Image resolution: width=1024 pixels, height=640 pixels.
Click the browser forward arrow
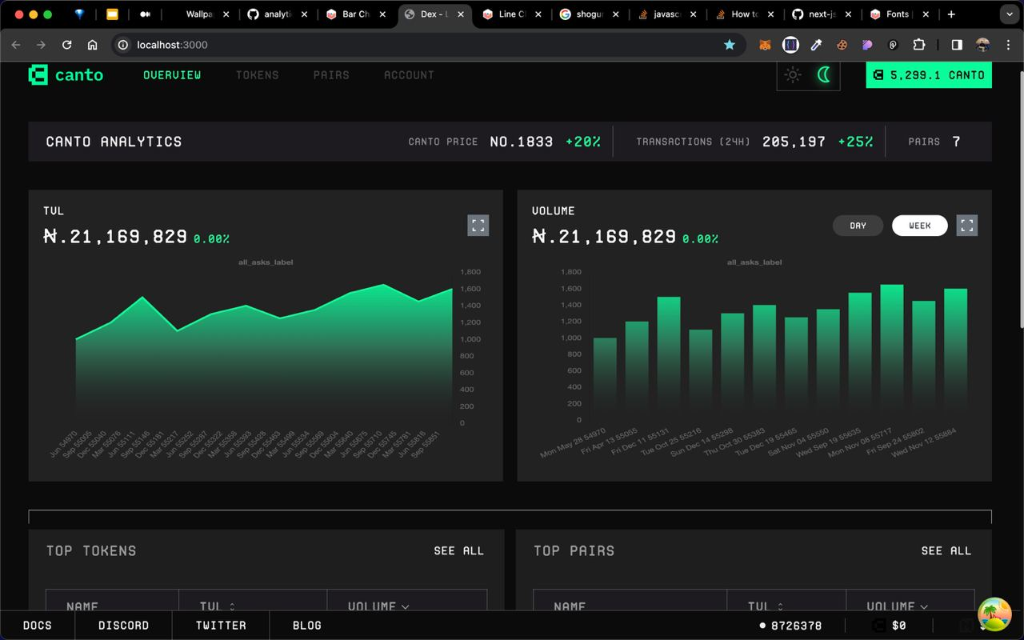[40, 44]
